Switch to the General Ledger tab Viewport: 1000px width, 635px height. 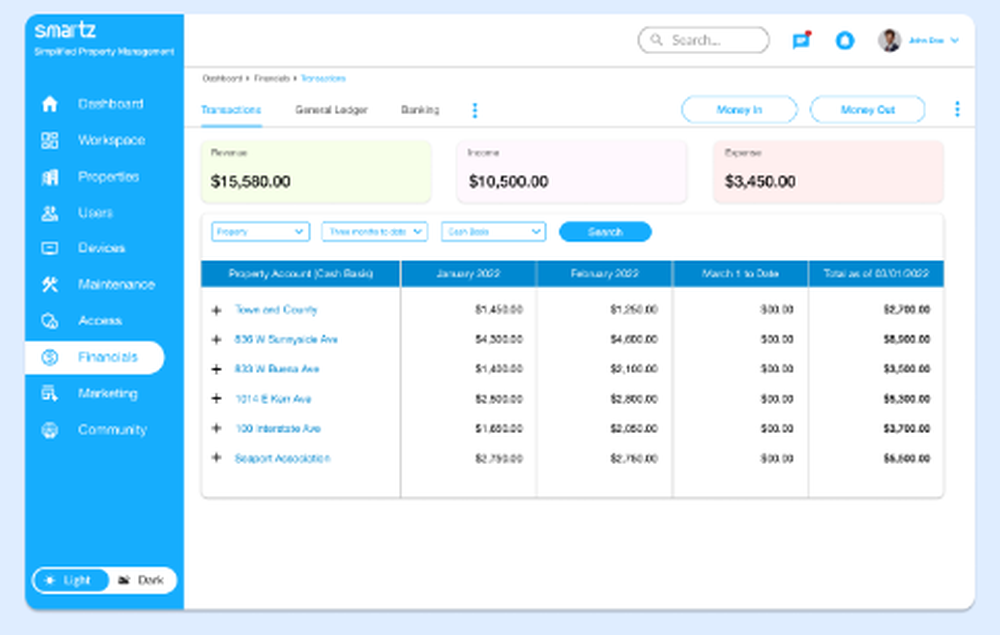coord(331,111)
